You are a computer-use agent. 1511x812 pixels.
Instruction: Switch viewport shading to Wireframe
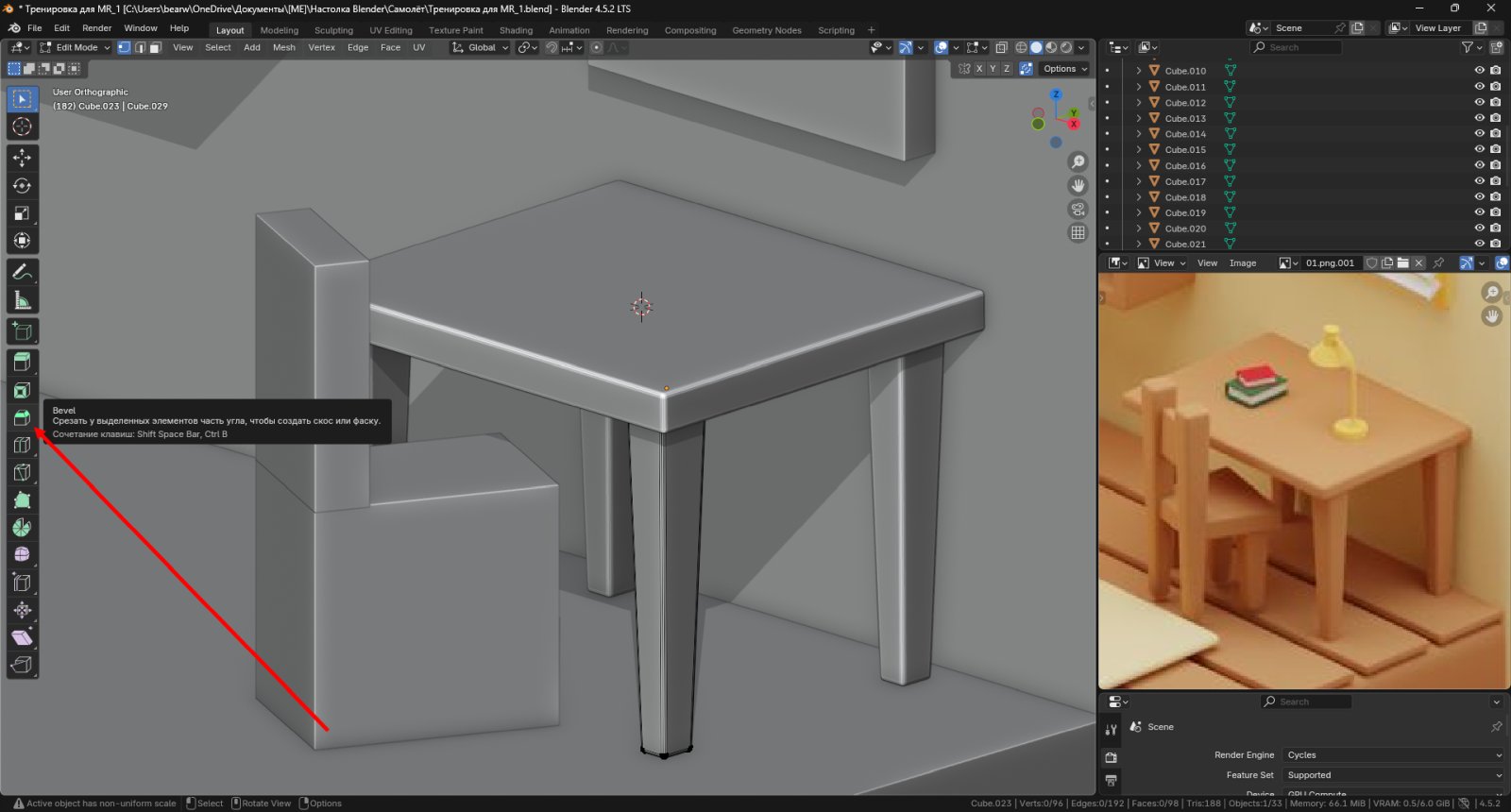1021,47
